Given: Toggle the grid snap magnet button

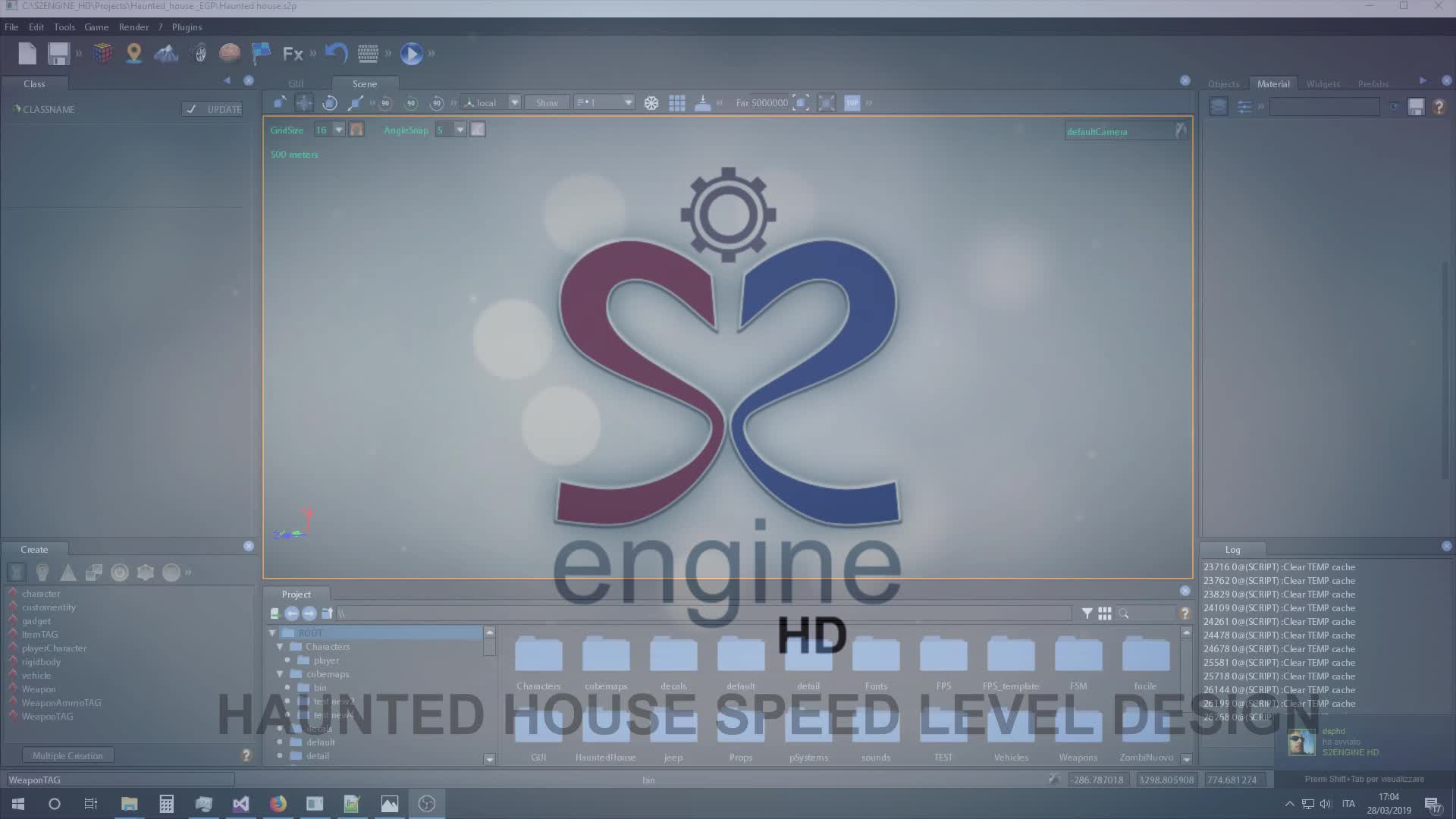Looking at the screenshot, I should [x=356, y=130].
